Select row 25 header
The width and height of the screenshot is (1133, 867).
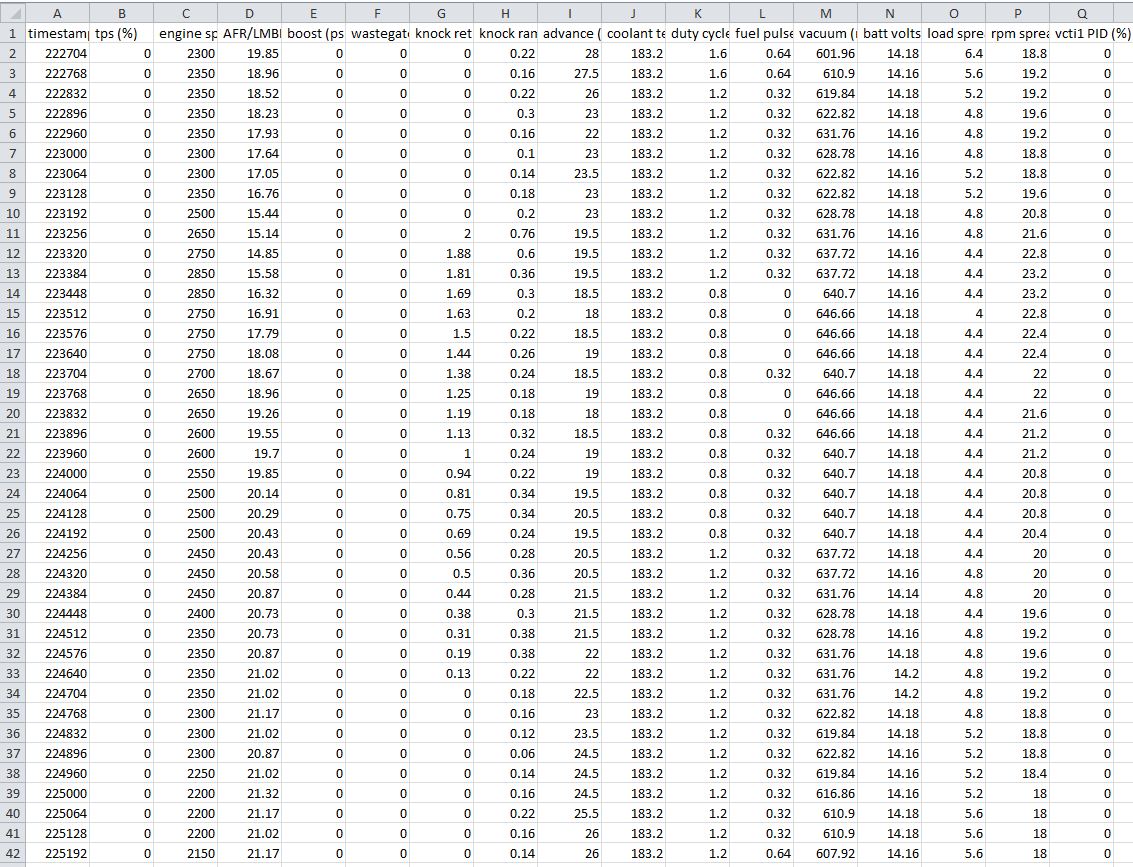pos(12,513)
